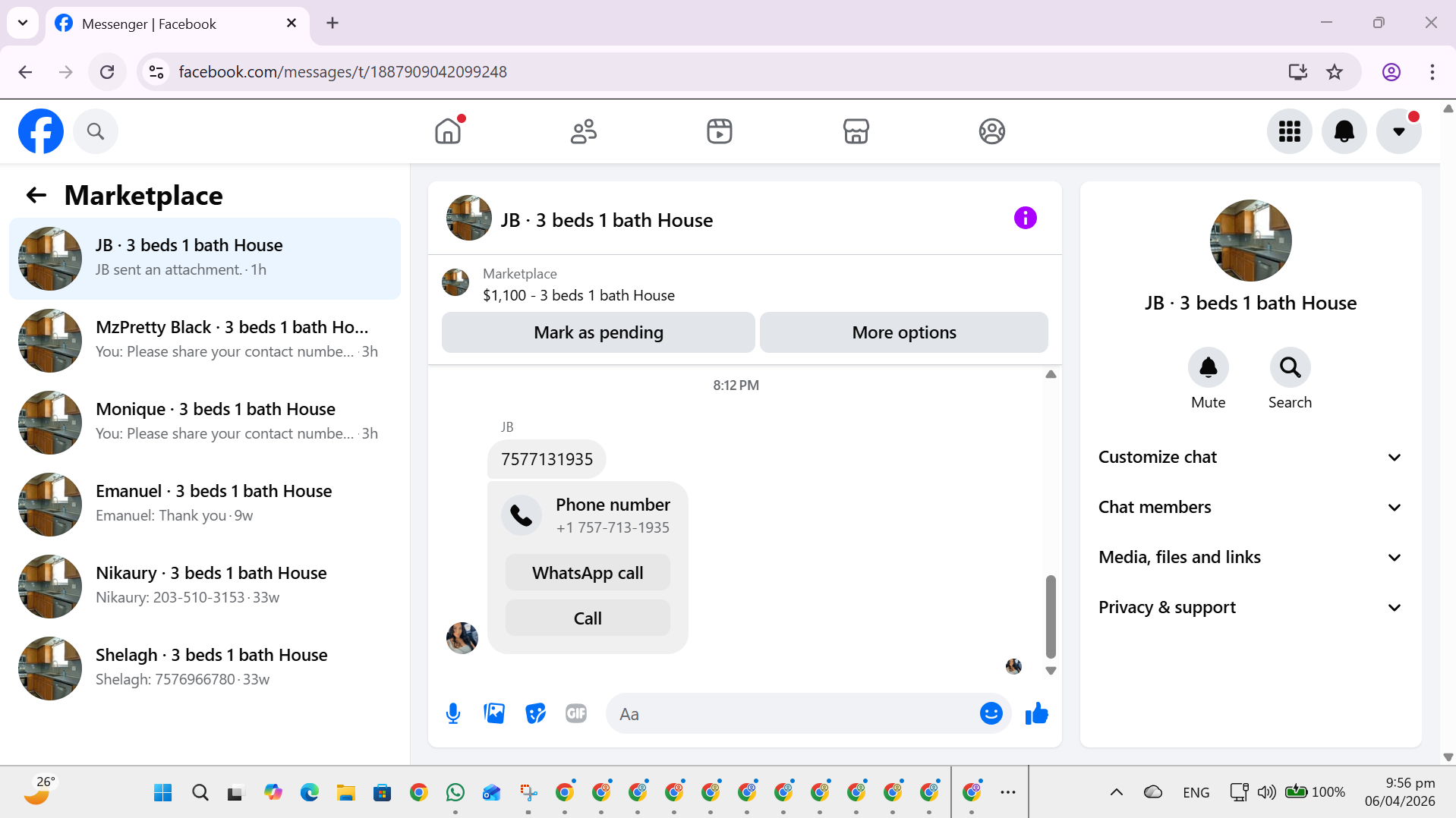This screenshot has height=818, width=1456.
Task: Open Emanuel conversation
Action: coord(205,505)
